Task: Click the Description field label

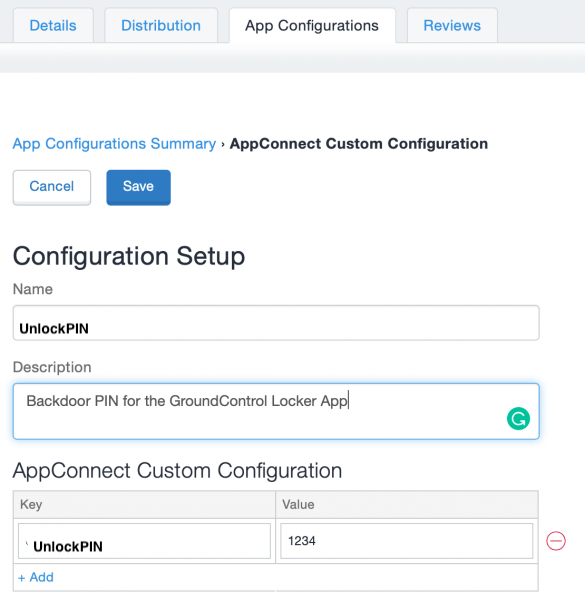Action: [52, 367]
